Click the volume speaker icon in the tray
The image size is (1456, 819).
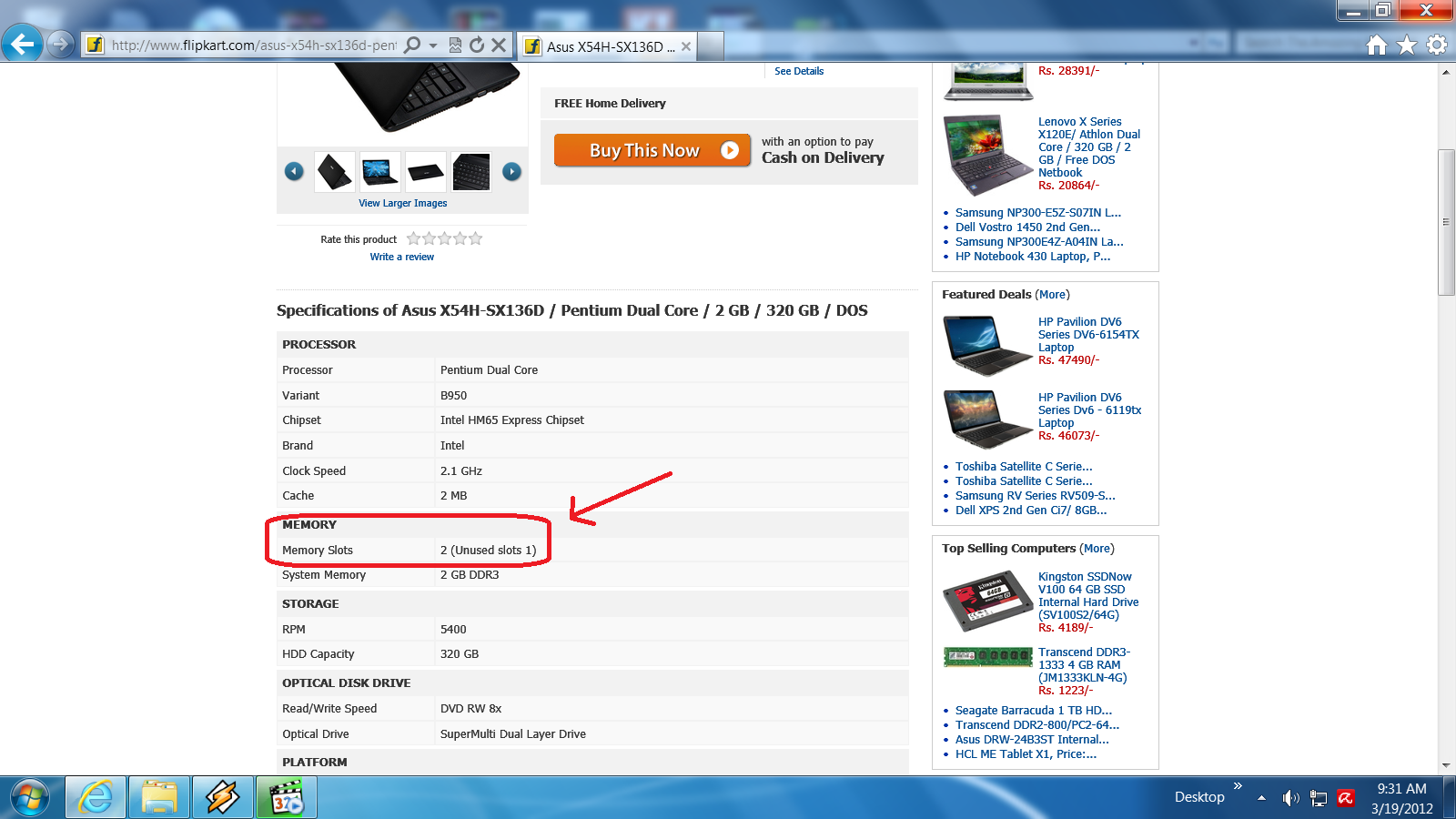(x=1290, y=798)
